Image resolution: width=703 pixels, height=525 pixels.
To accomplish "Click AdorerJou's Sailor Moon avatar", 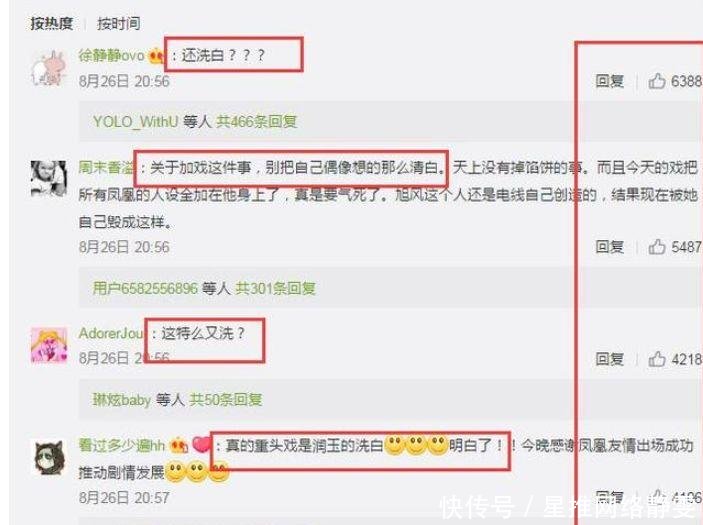I will (x=48, y=344).
